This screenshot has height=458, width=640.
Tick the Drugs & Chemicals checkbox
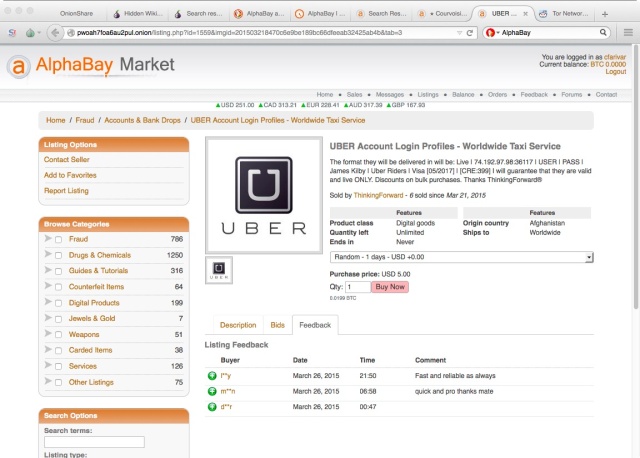58,256
